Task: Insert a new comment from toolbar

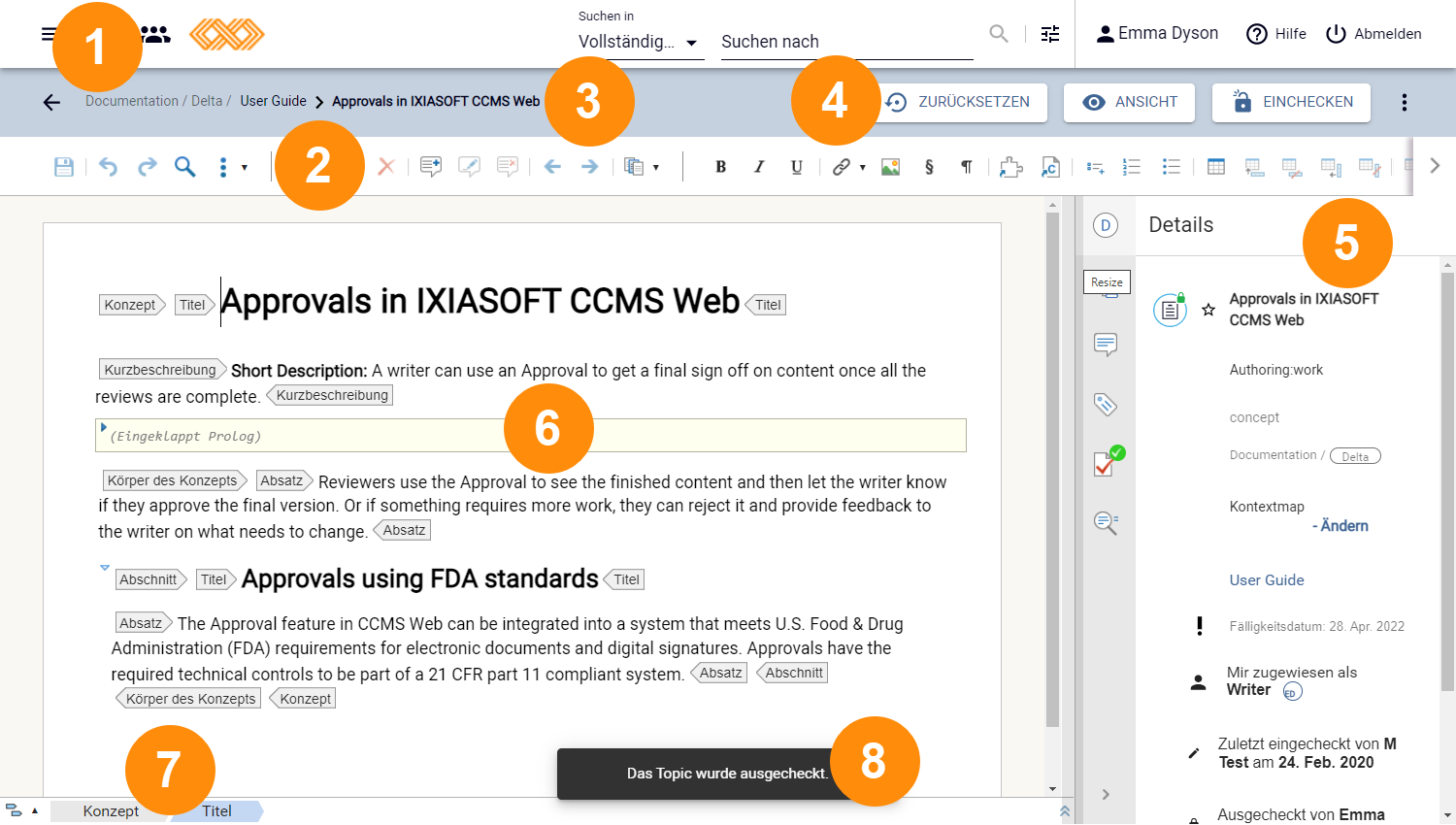Action: (x=431, y=167)
